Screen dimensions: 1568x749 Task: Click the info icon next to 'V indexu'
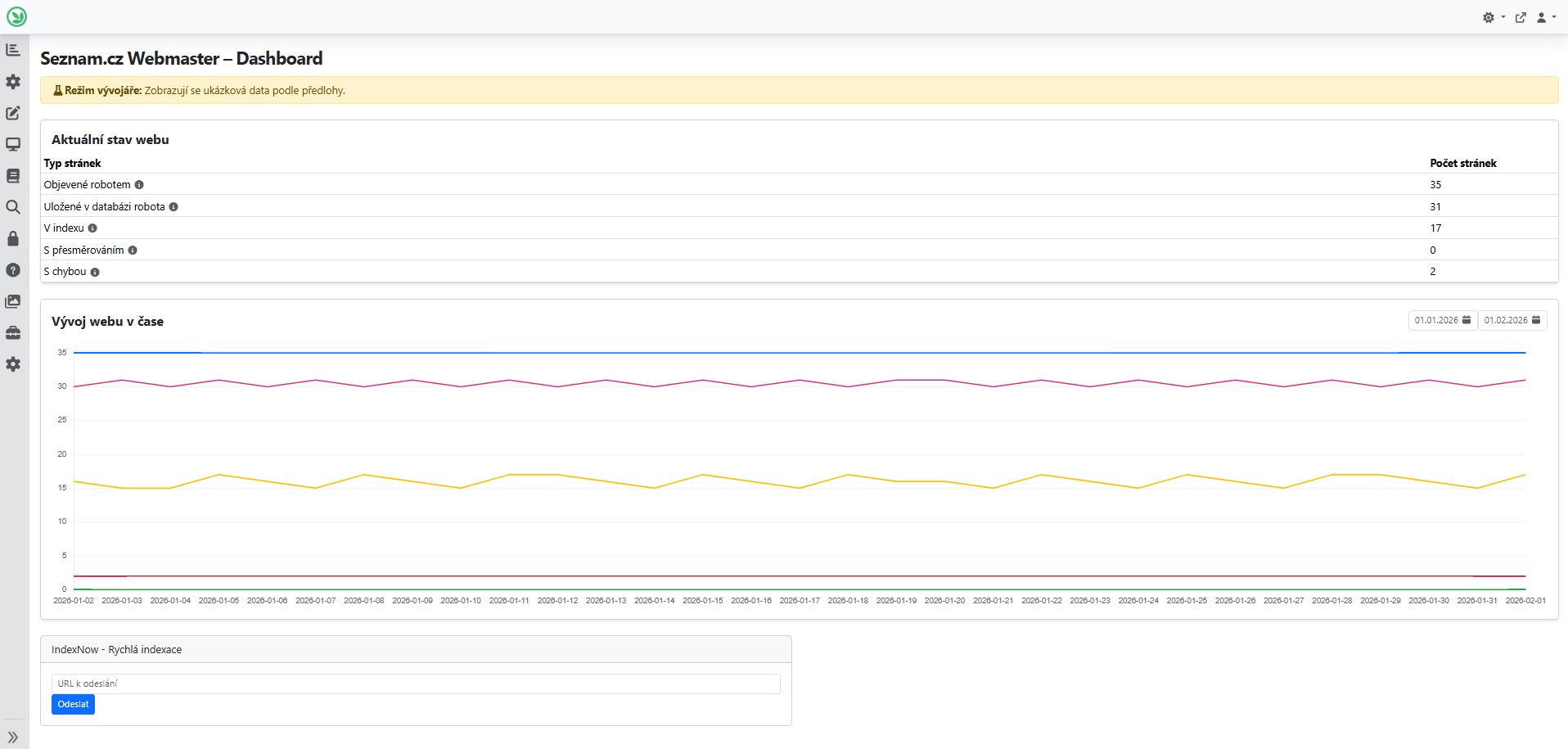[92, 228]
